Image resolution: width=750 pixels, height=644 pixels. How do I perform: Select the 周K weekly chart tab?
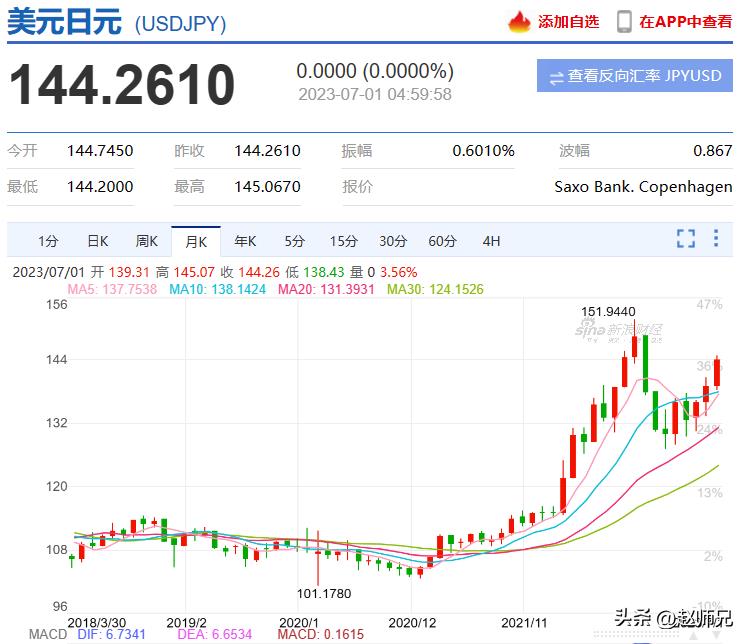[147, 241]
